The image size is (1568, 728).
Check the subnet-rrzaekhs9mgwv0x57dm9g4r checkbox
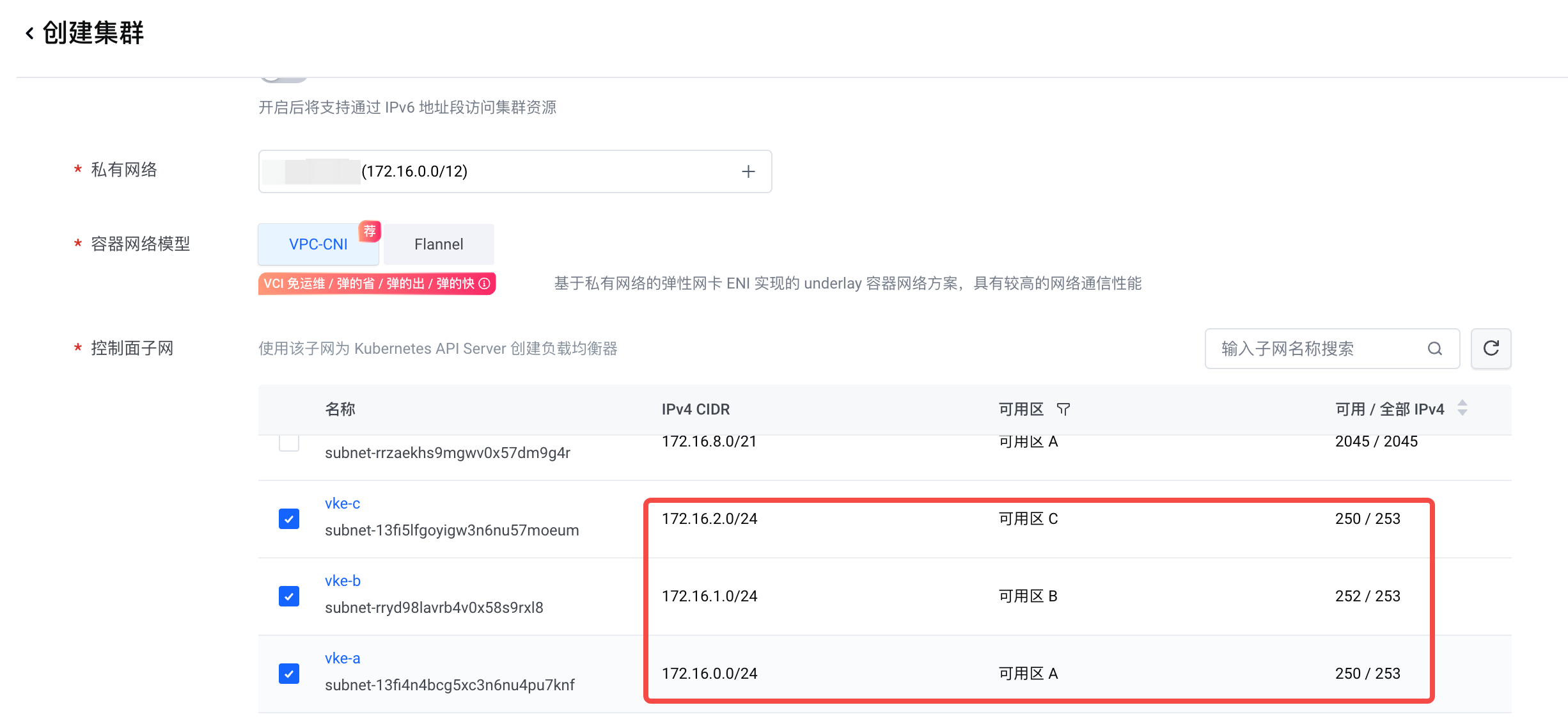click(x=289, y=443)
